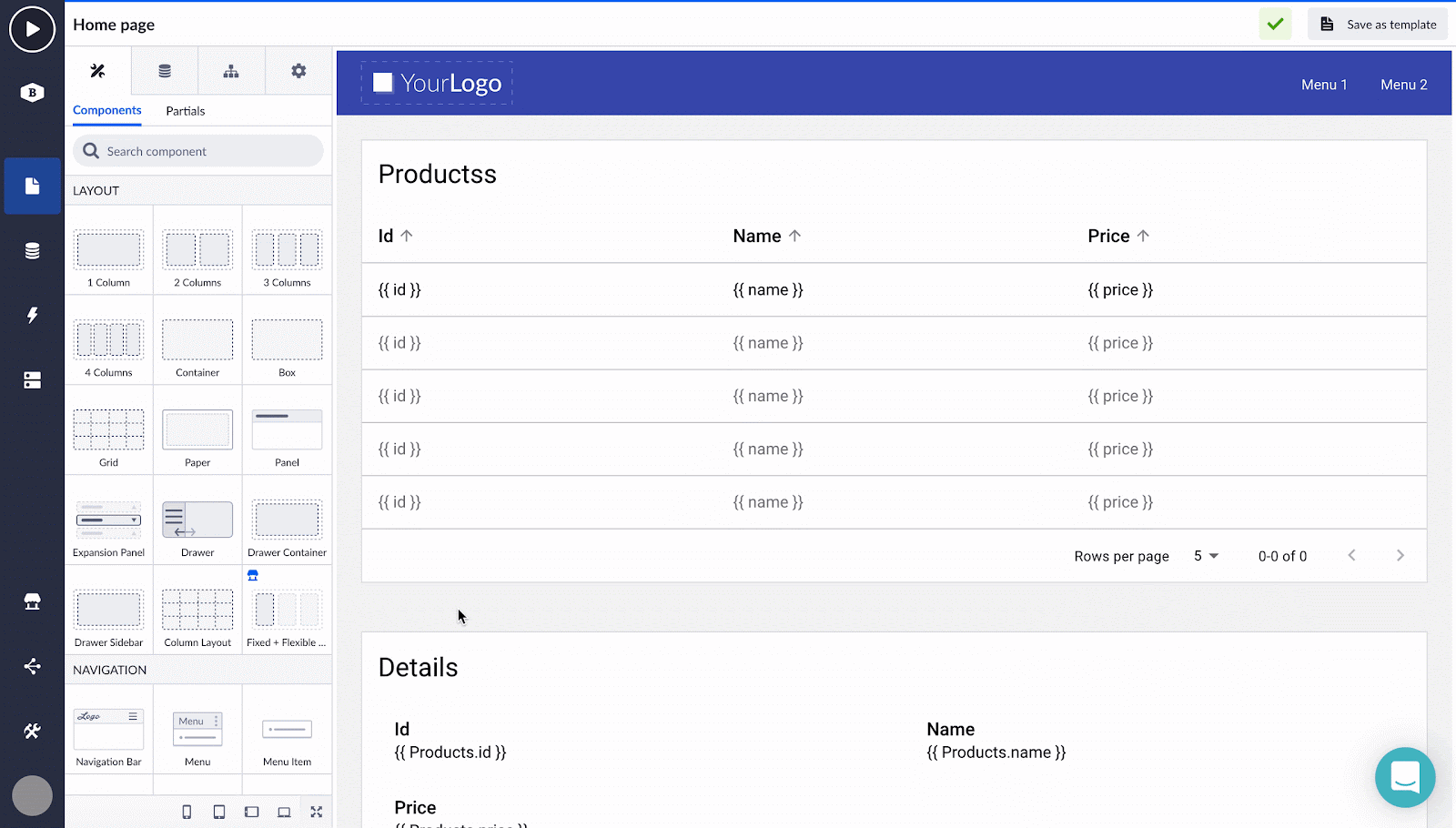
Task: Click the Play preview button
Action: [x=32, y=29]
